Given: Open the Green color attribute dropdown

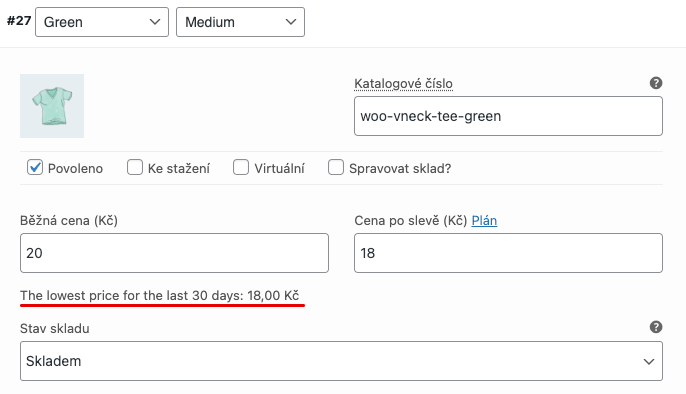Looking at the screenshot, I should (x=102, y=22).
